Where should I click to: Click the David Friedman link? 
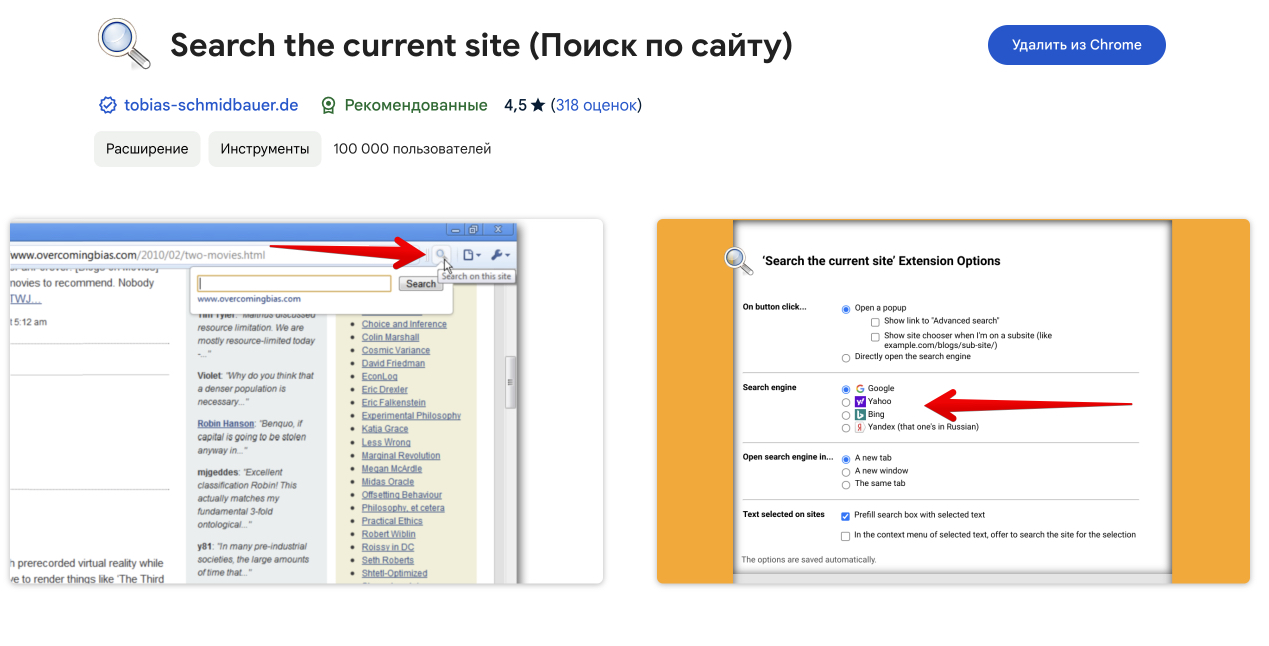pos(393,363)
